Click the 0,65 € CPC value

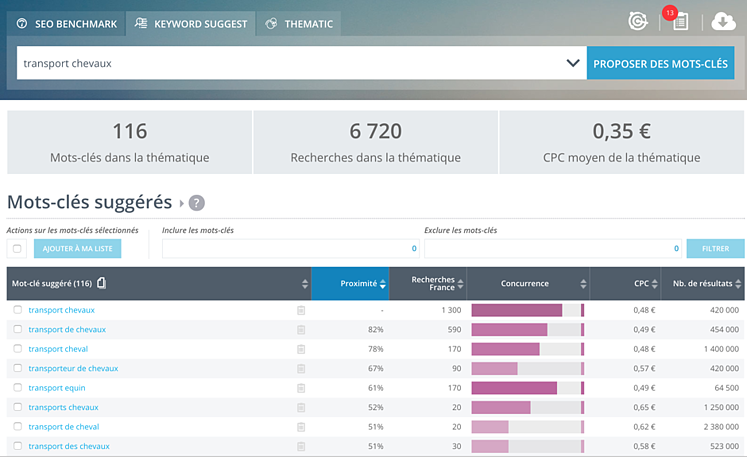[x=644, y=407]
